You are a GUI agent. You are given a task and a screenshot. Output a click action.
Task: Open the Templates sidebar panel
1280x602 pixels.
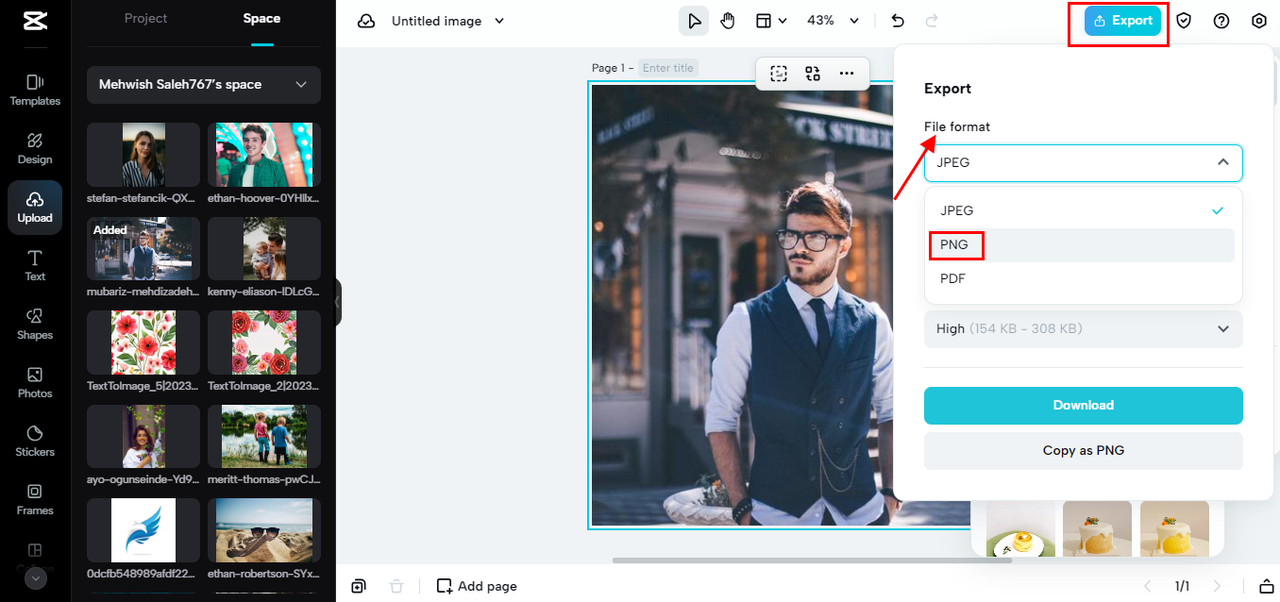(35, 90)
